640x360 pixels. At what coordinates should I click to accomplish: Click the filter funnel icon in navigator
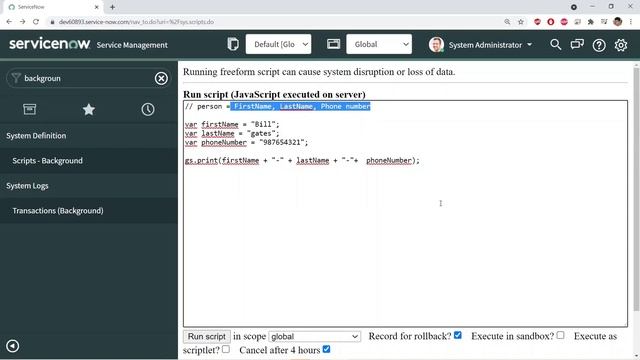click(x=16, y=78)
